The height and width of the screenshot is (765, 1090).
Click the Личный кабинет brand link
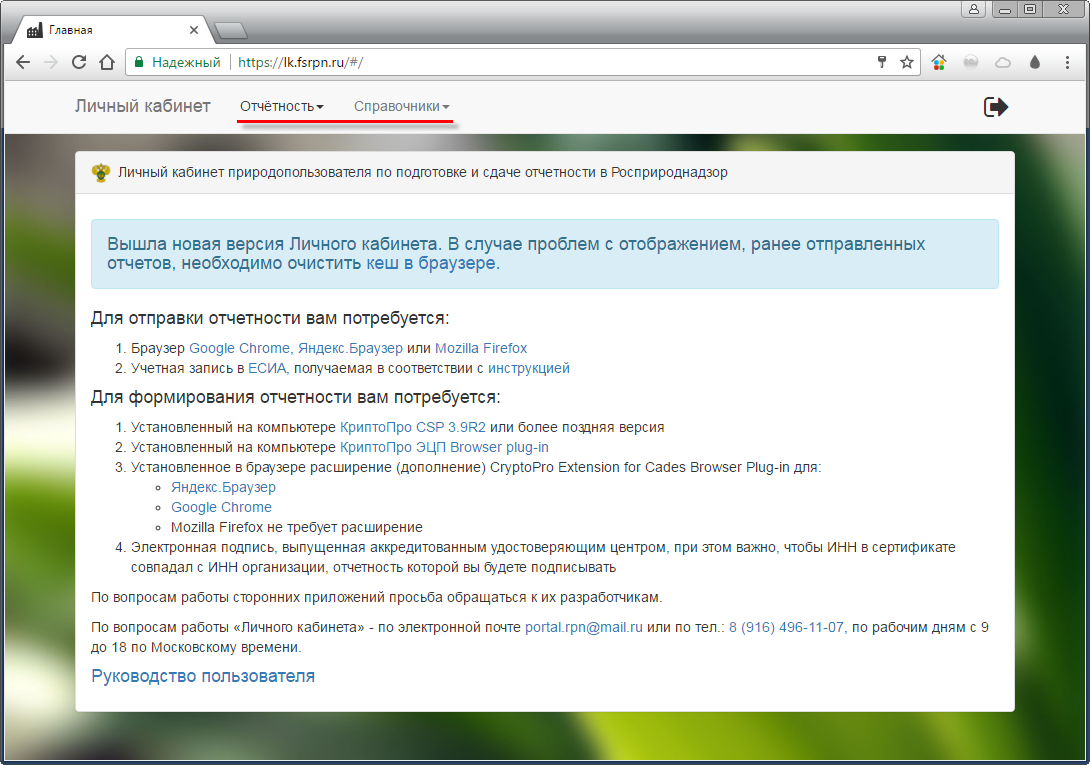143,106
